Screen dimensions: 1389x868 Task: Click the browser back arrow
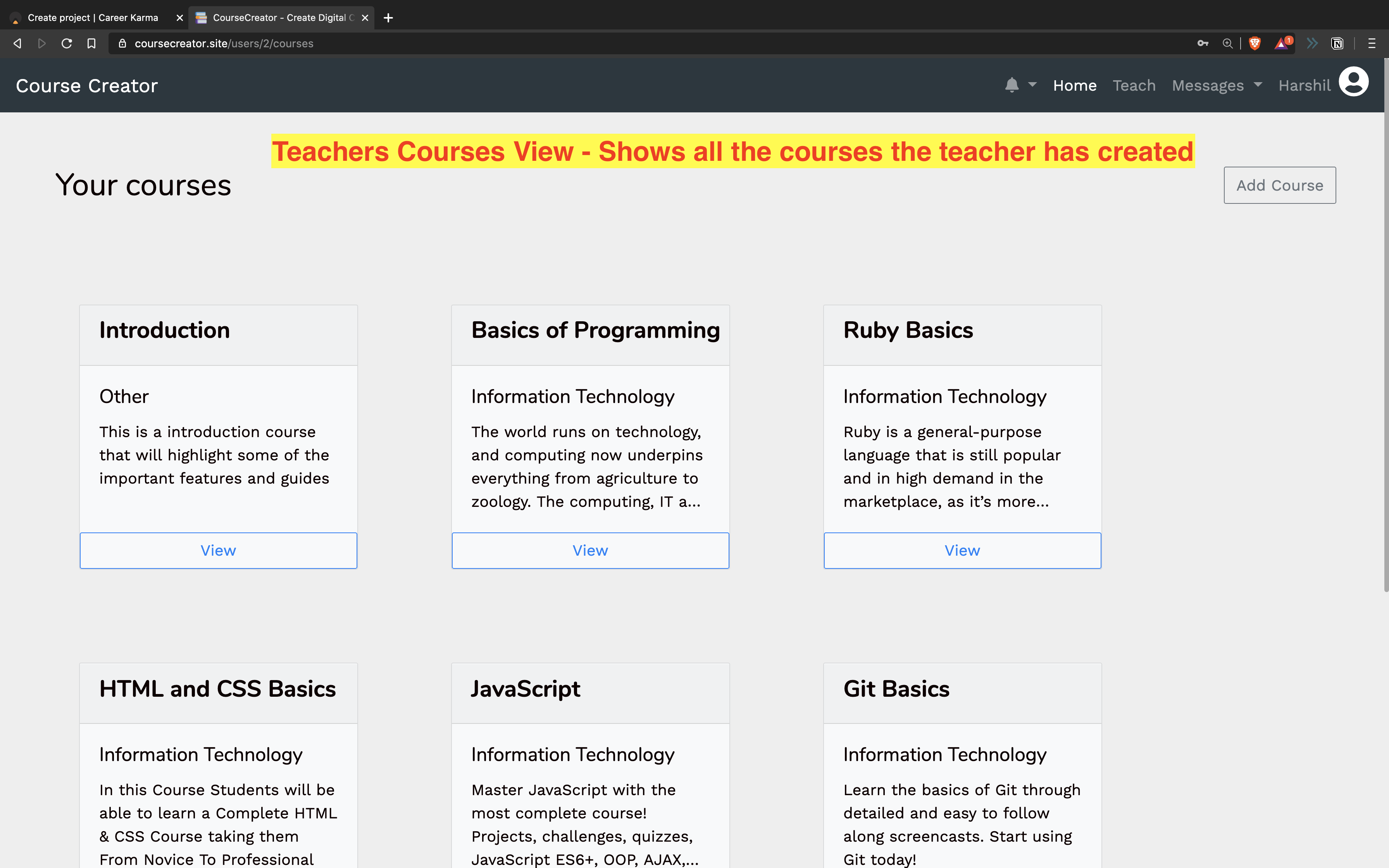coord(17,44)
